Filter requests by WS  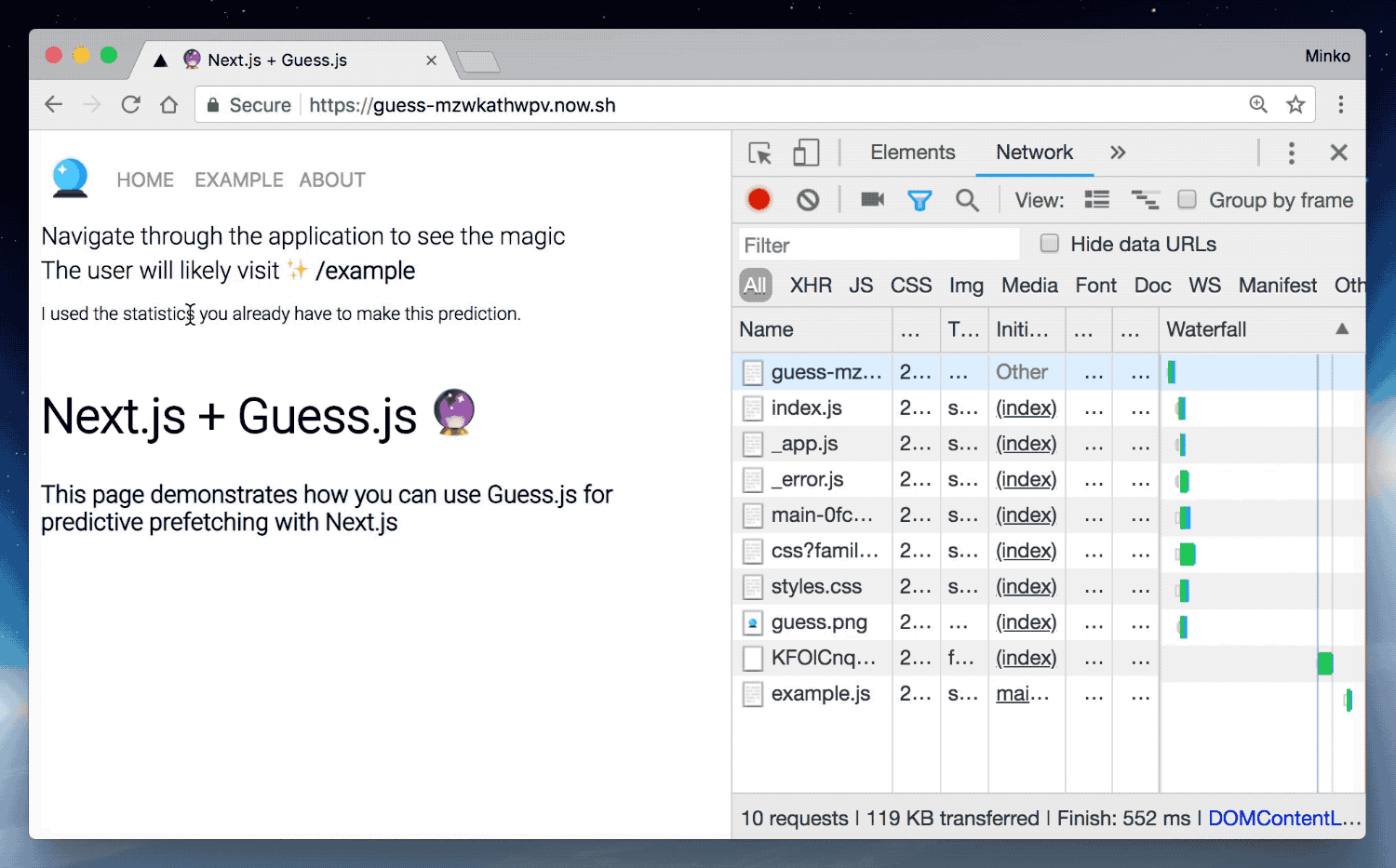click(x=1204, y=286)
